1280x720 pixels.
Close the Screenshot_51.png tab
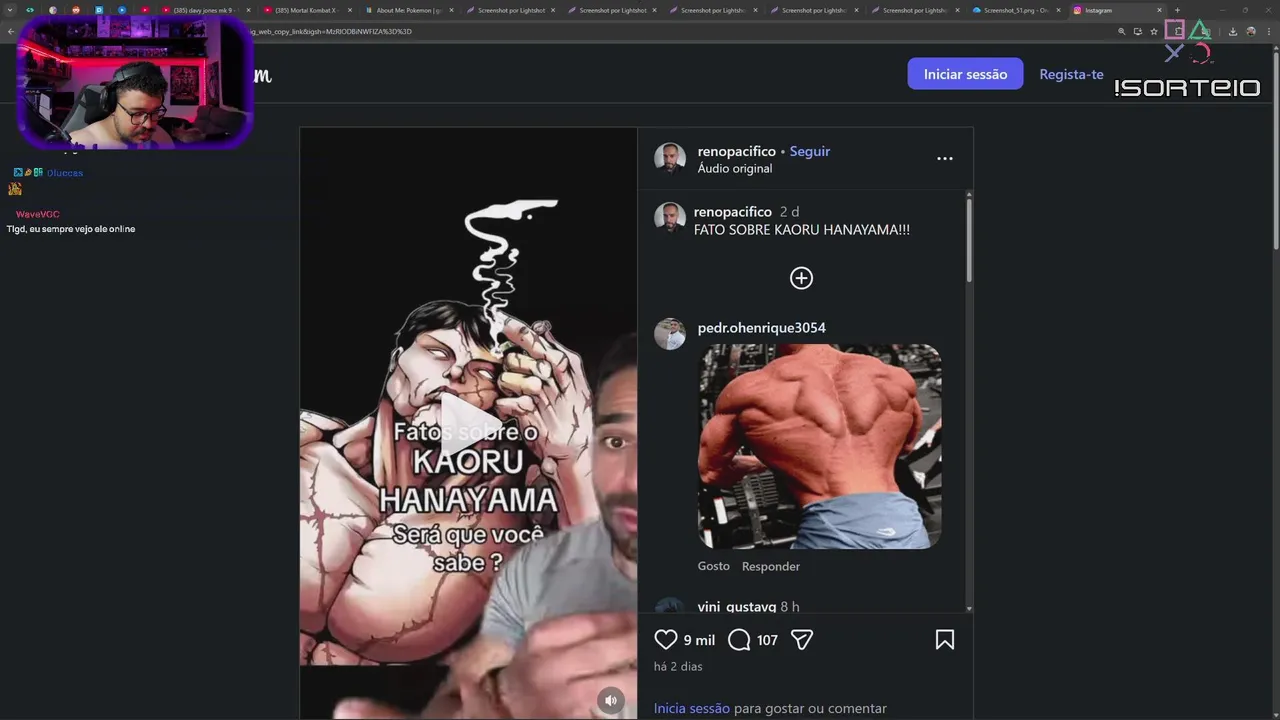[1058, 10]
